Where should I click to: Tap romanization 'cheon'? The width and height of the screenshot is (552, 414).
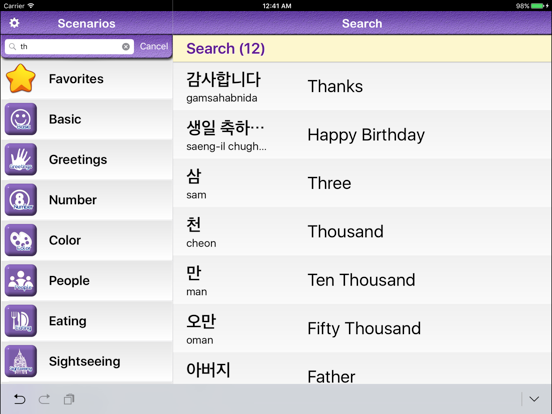click(x=201, y=243)
